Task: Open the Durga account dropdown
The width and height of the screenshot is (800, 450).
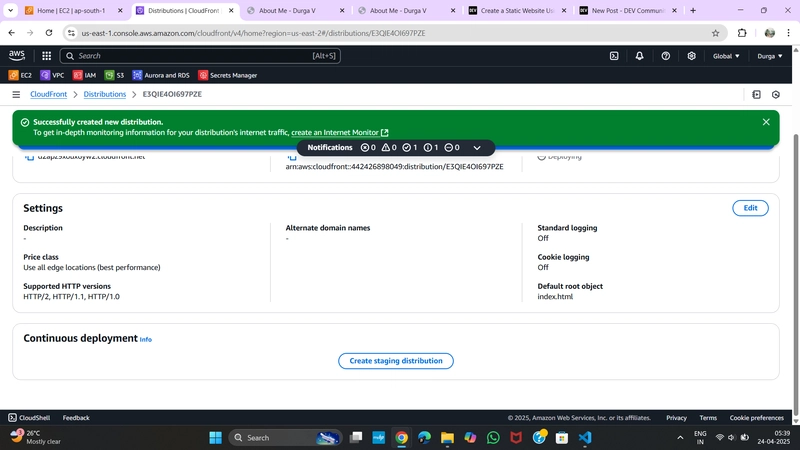Action: [x=769, y=56]
